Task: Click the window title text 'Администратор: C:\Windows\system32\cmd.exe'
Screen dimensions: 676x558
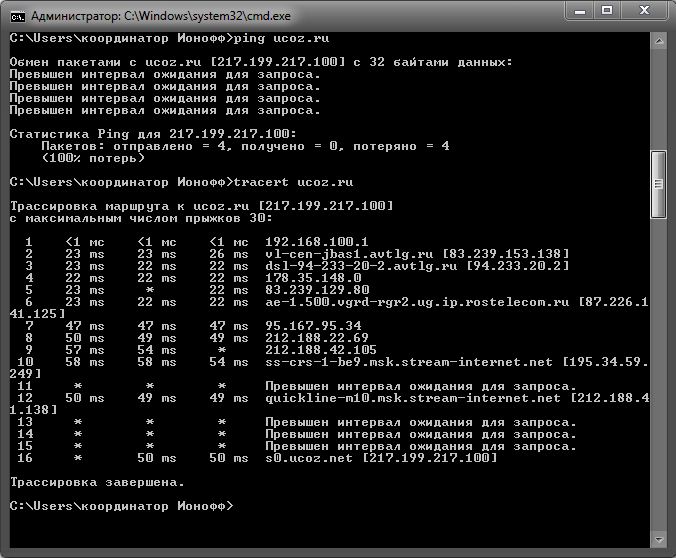Action: (x=161, y=16)
